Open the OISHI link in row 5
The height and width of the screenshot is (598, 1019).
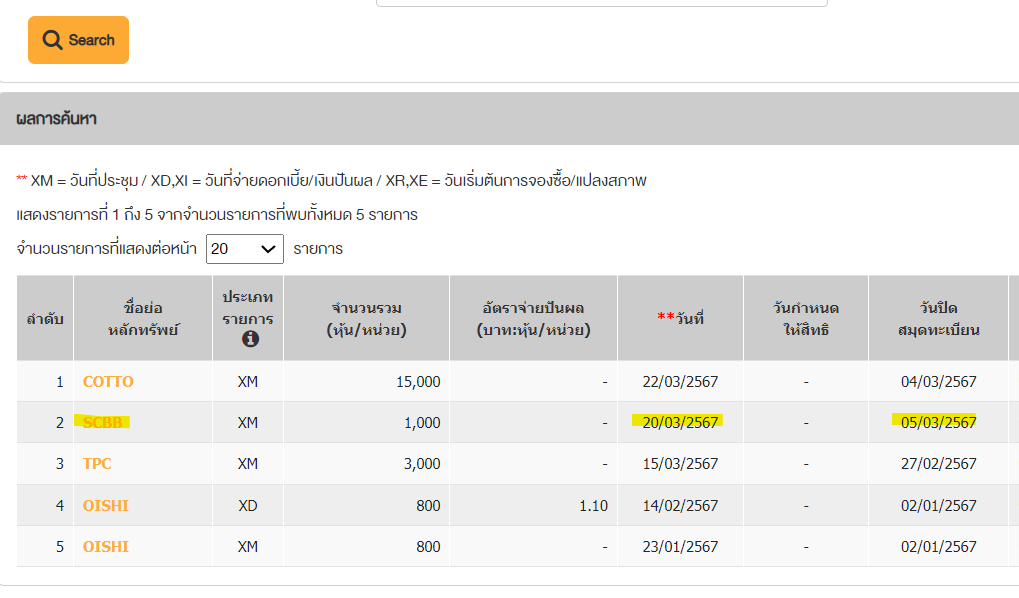105,547
